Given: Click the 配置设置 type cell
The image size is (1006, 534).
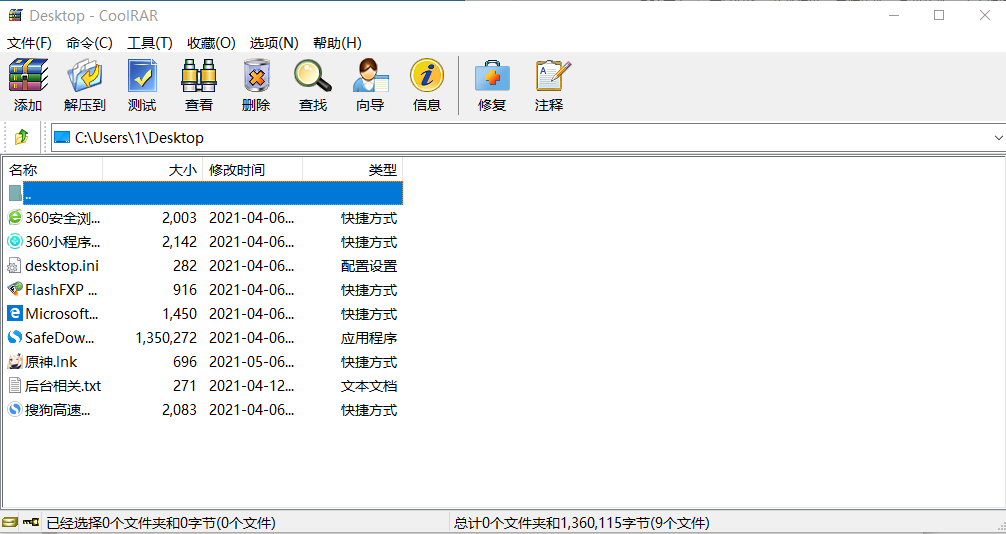Looking at the screenshot, I should point(369,266).
